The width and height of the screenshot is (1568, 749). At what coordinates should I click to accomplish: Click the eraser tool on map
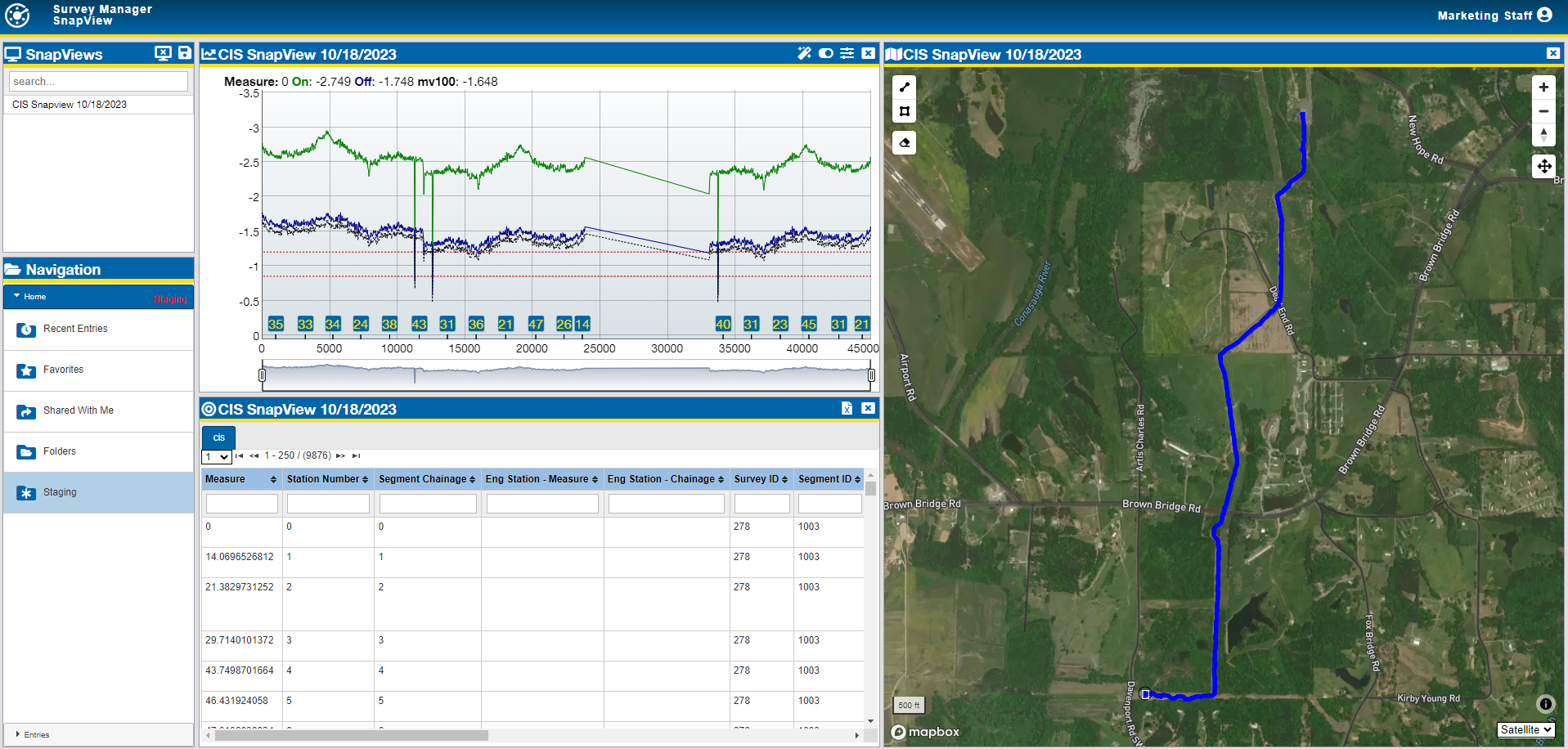click(x=904, y=143)
